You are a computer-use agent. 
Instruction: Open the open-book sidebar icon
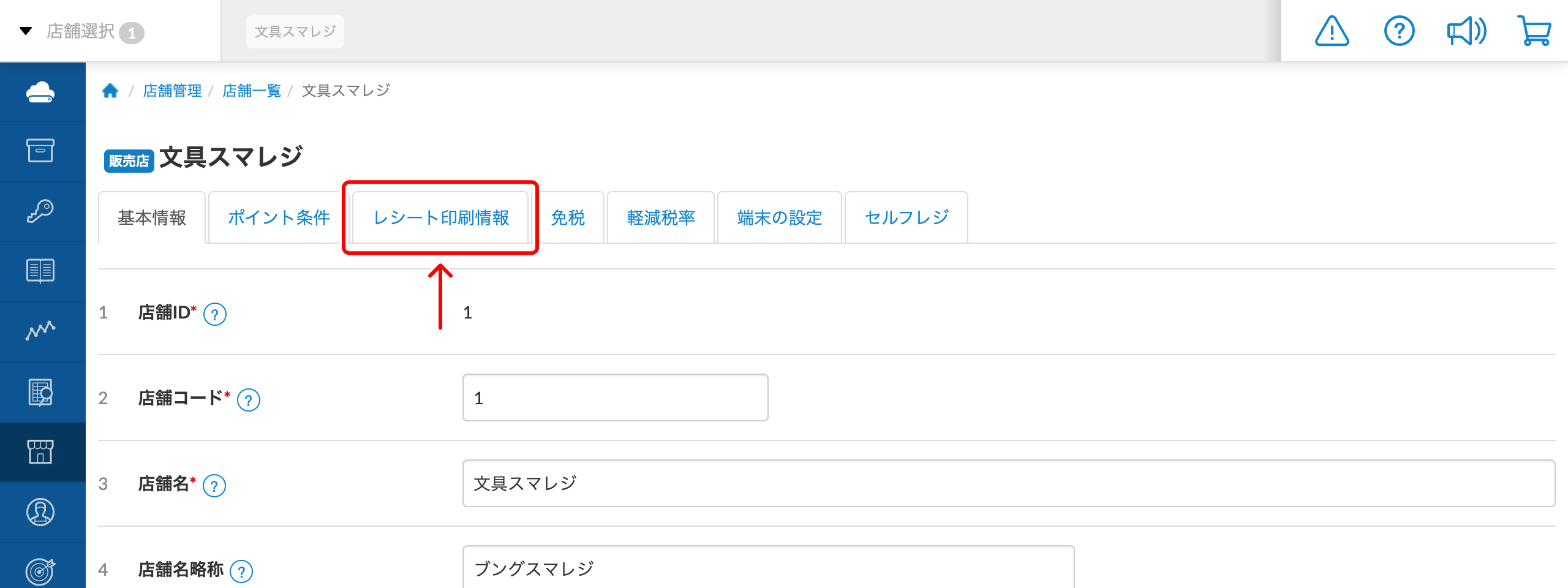[x=40, y=271]
